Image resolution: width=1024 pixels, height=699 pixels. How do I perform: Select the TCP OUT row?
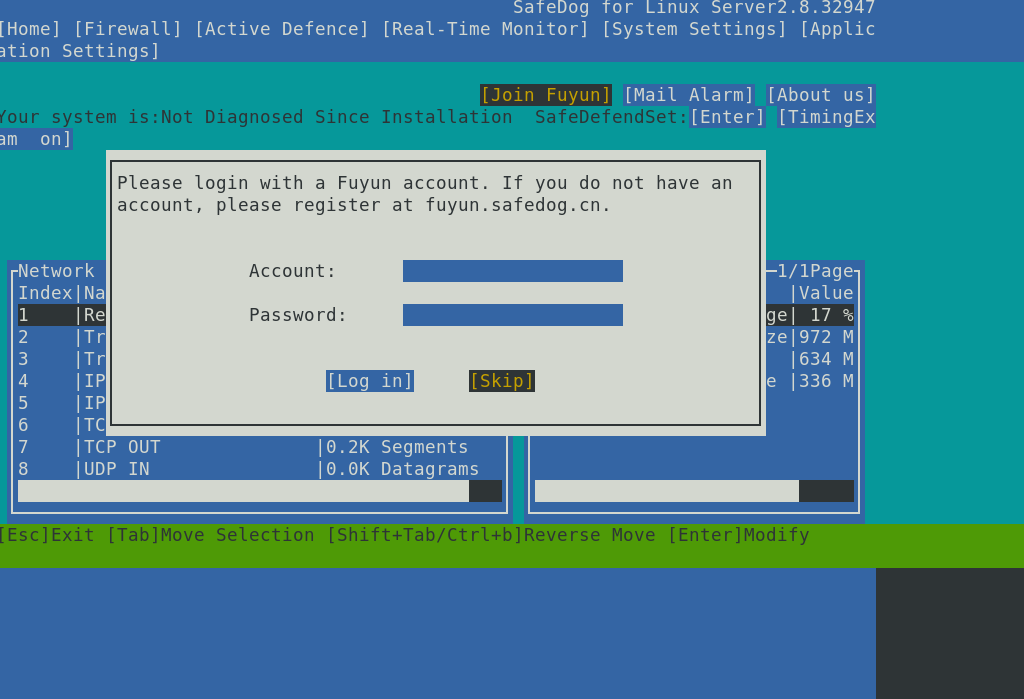[260, 447]
